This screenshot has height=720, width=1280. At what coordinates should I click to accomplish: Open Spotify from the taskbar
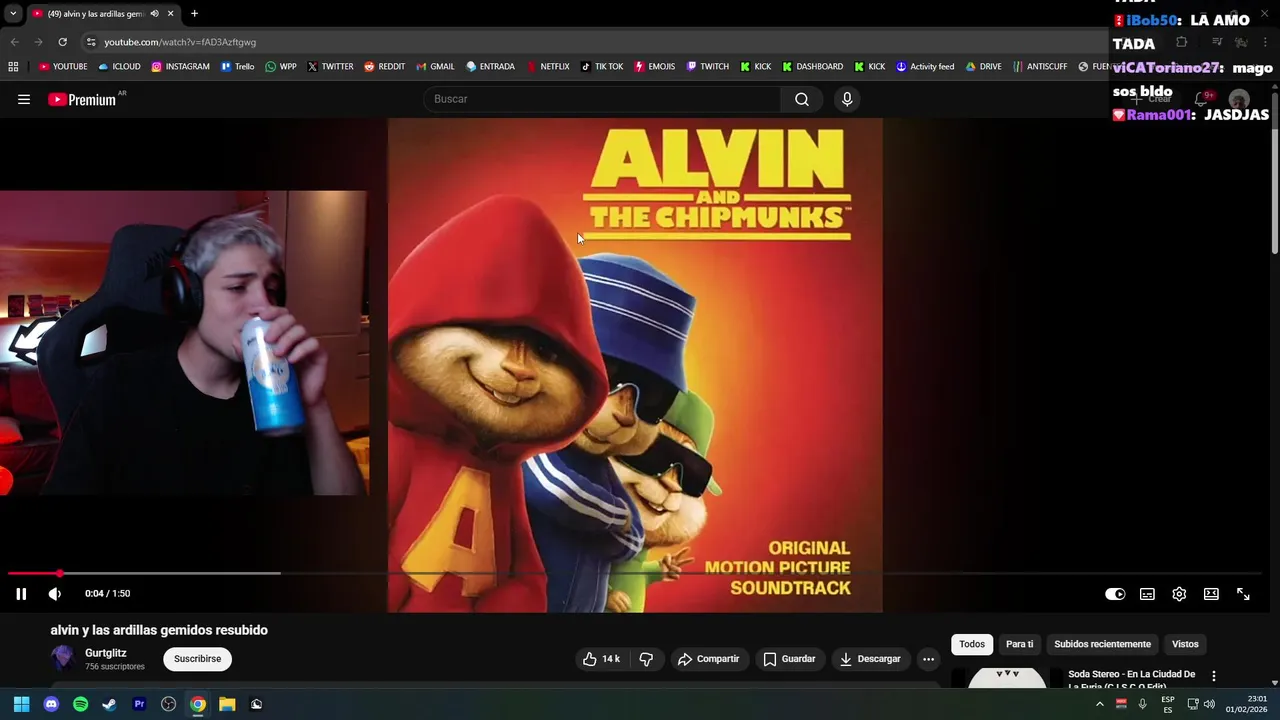pyautogui.click(x=81, y=704)
